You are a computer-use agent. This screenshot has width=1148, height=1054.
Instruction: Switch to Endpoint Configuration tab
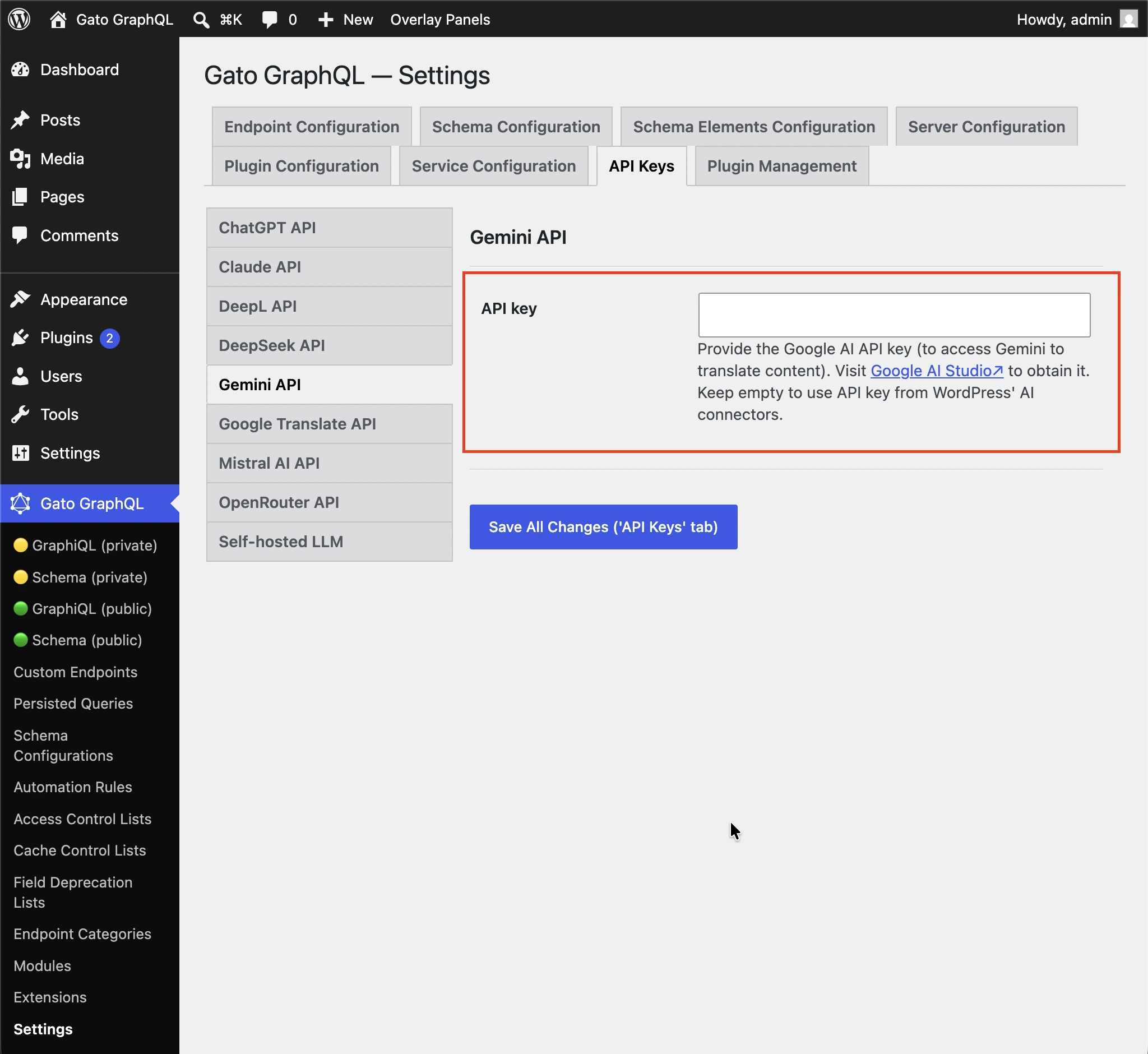tap(311, 127)
